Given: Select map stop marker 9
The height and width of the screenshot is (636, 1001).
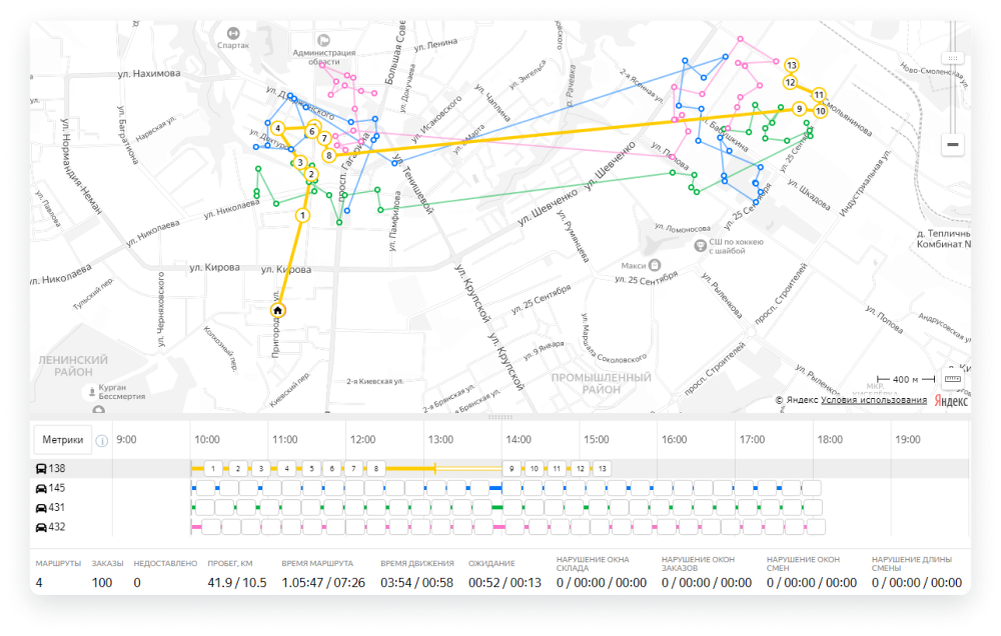Looking at the screenshot, I should pos(799,109).
